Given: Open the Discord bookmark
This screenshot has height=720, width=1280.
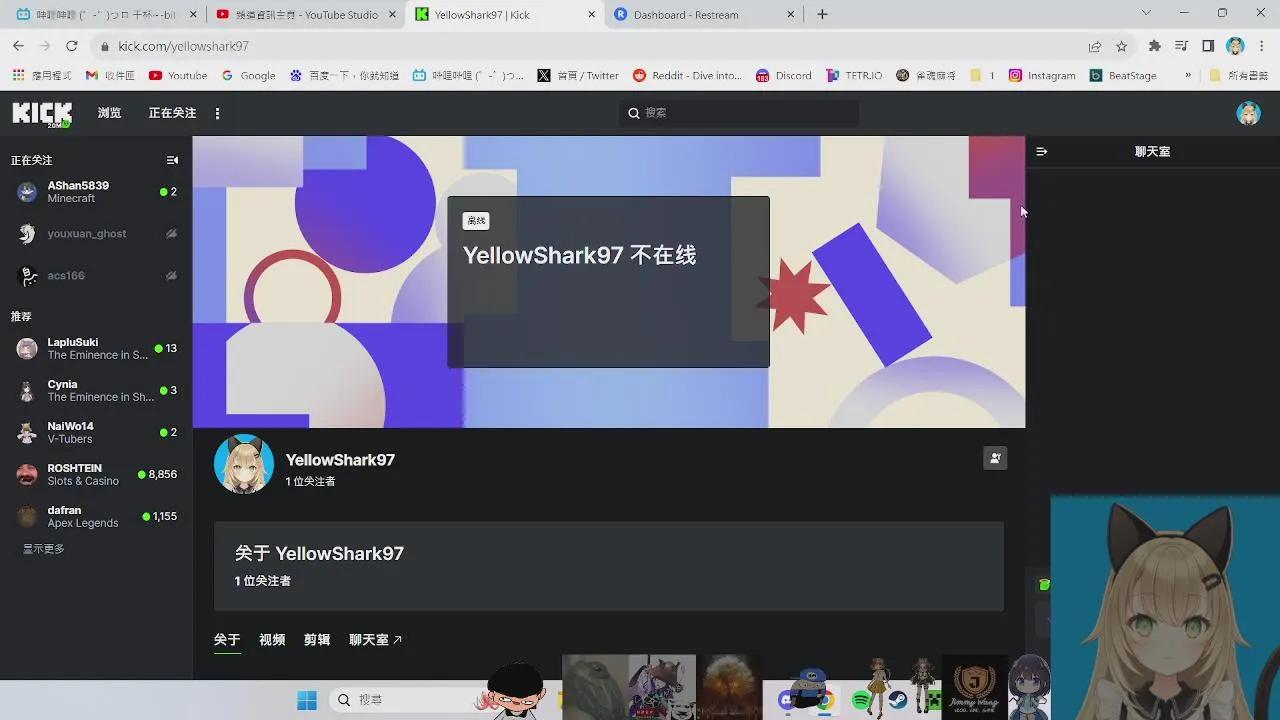Looking at the screenshot, I should pyautogui.click(x=783, y=75).
